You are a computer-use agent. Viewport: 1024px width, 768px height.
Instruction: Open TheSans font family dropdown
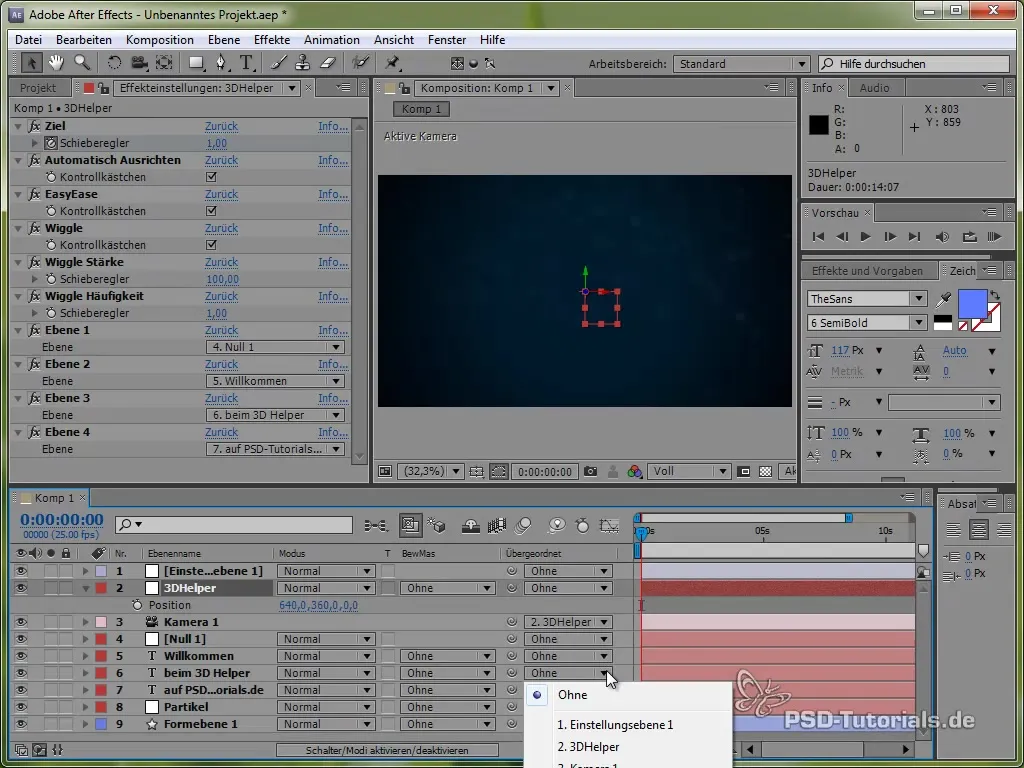(867, 299)
